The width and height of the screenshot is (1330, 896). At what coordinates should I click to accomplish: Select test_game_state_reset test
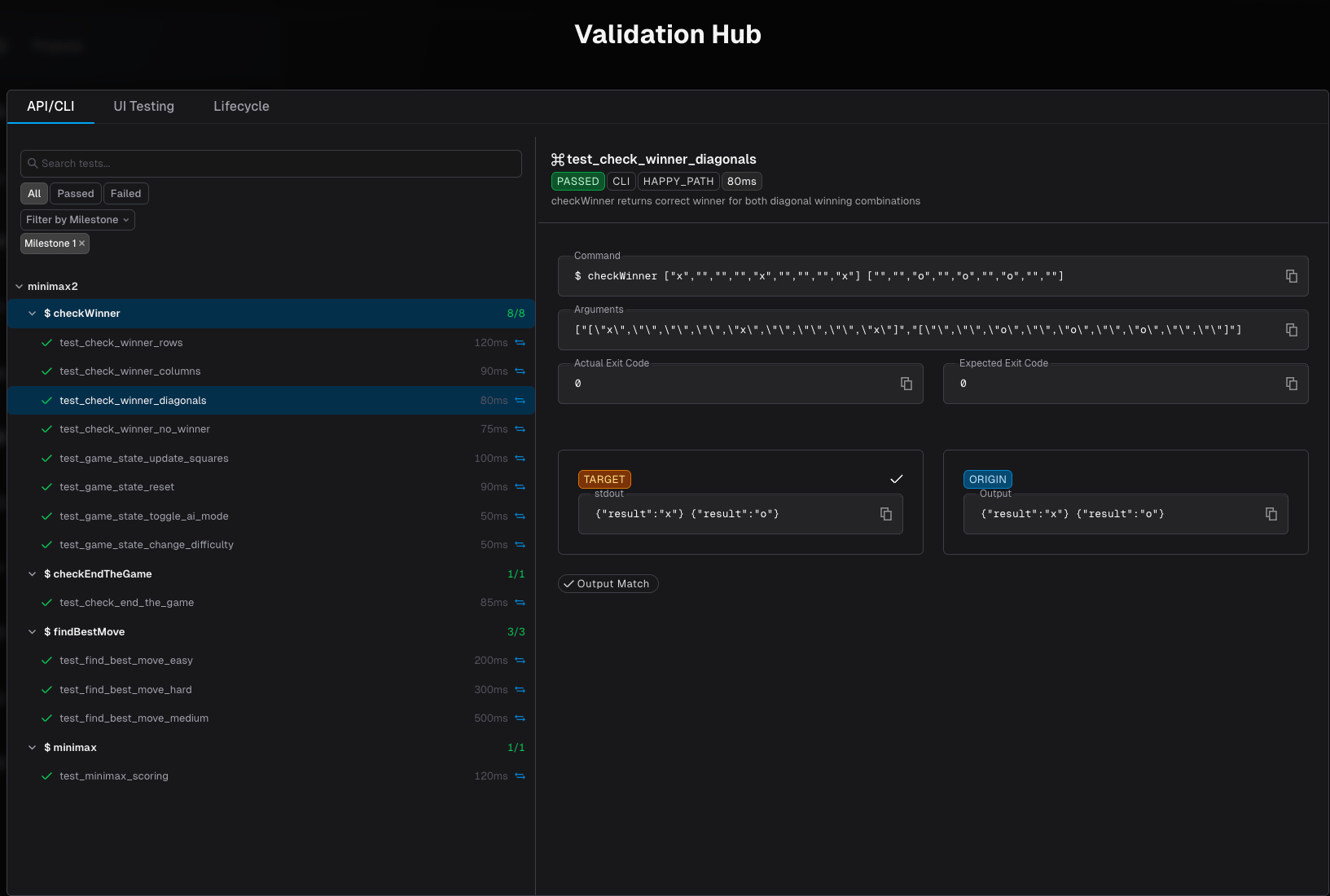click(271, 487)
